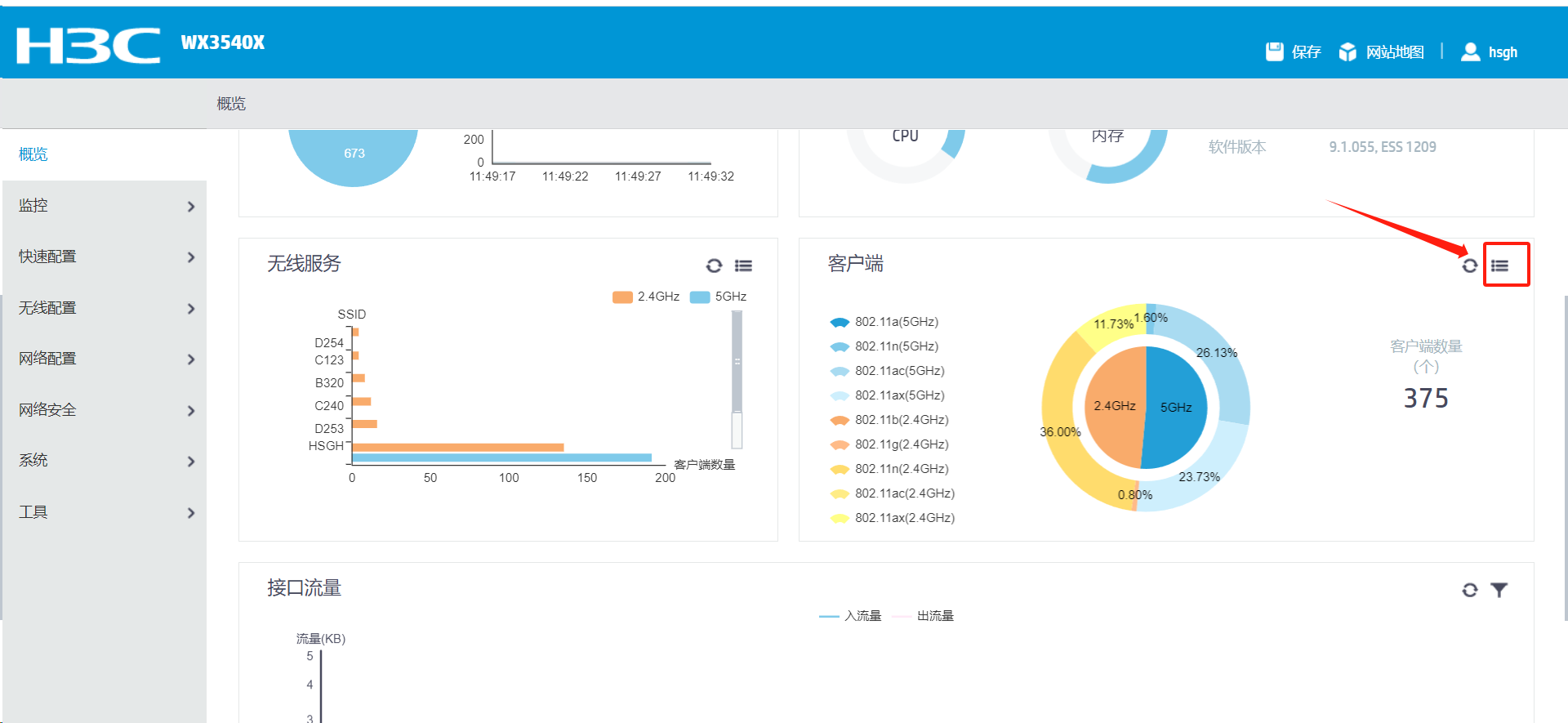Toggle 802.11ac(5GHz) legend series
The width and height of the screenshot is (1568, 723).
coord(887,371)
